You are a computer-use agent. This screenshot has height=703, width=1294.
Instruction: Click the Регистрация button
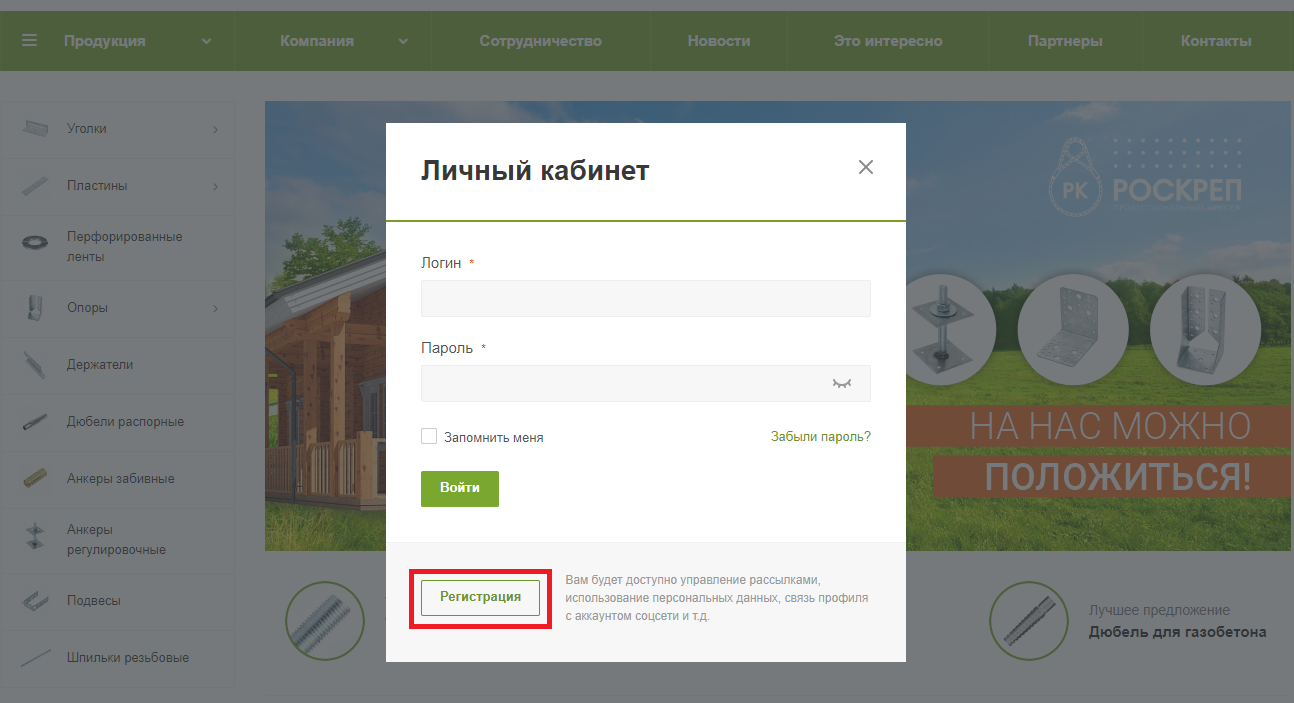click(x=481, y=597)
